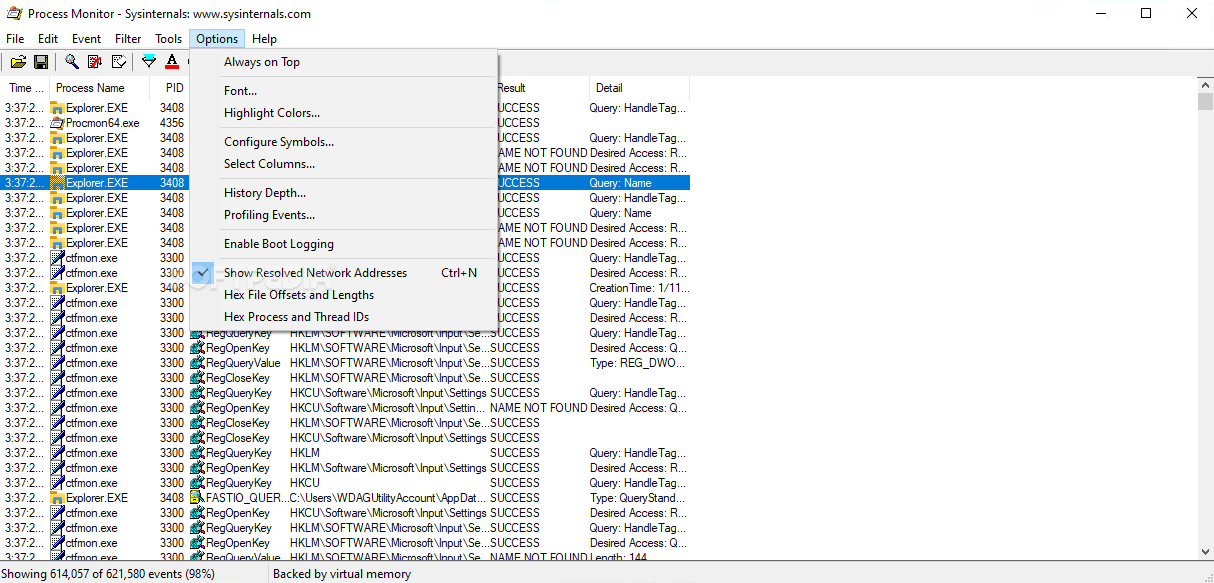Open the Highlight toolbar icon with red A
The image size is (1214, 583).
click(172, 62)
